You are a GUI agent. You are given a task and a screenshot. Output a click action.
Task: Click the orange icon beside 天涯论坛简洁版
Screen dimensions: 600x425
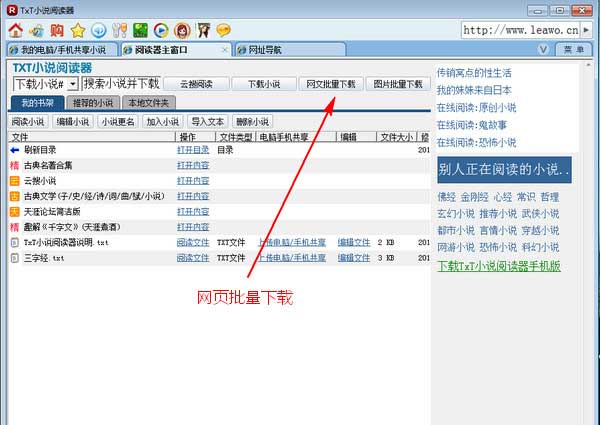(15, 212)
